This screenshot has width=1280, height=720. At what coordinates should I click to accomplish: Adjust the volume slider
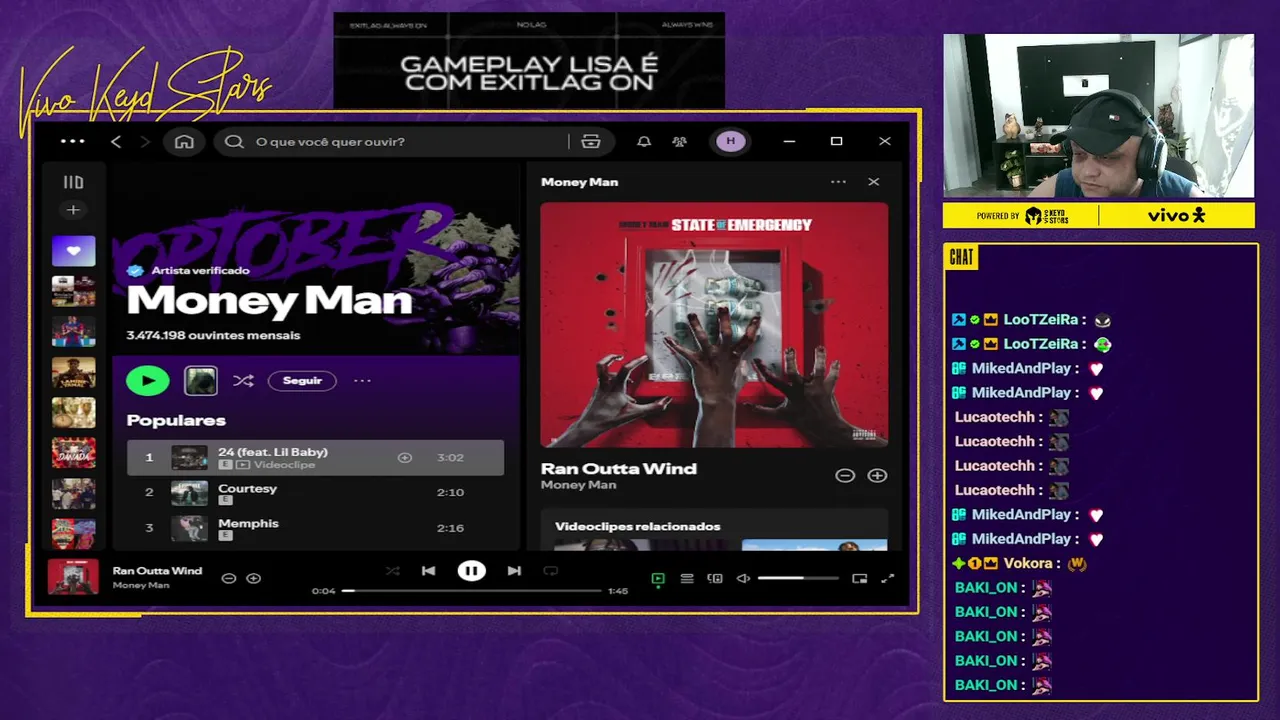[x=798, y=578]
